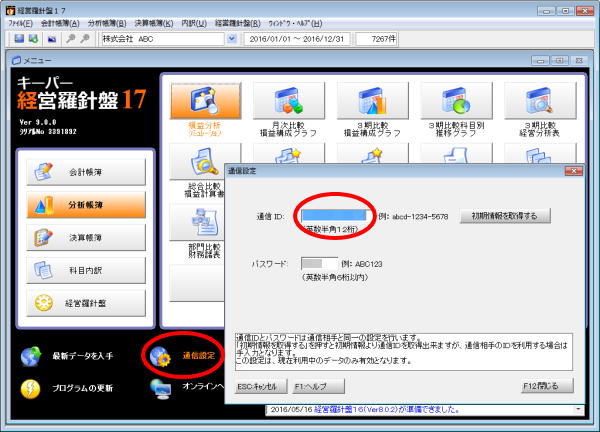
Task: Click the メニュー window title icon
Action: (x=16, y=60)
